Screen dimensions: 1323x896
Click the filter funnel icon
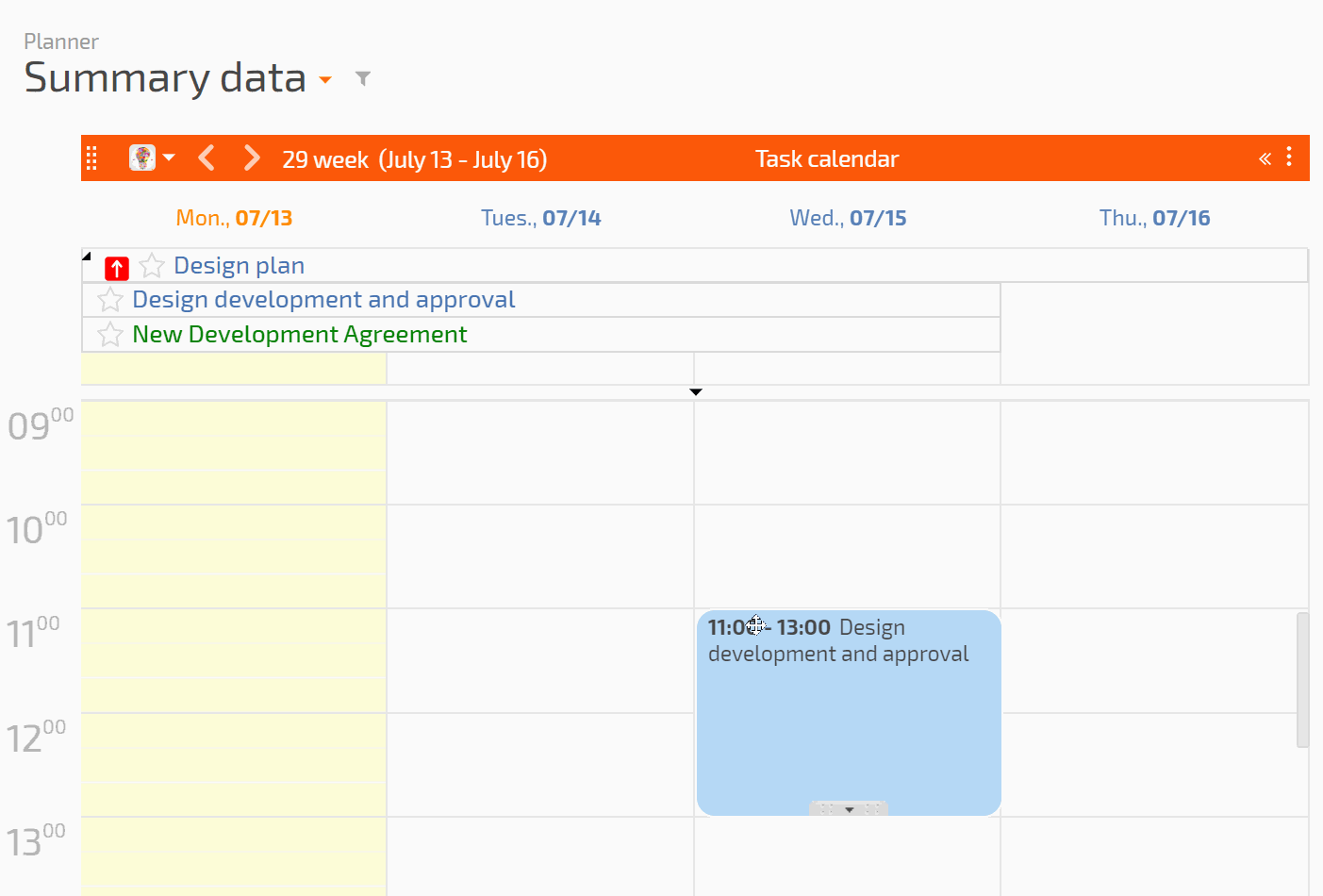[x=363, y=78]
